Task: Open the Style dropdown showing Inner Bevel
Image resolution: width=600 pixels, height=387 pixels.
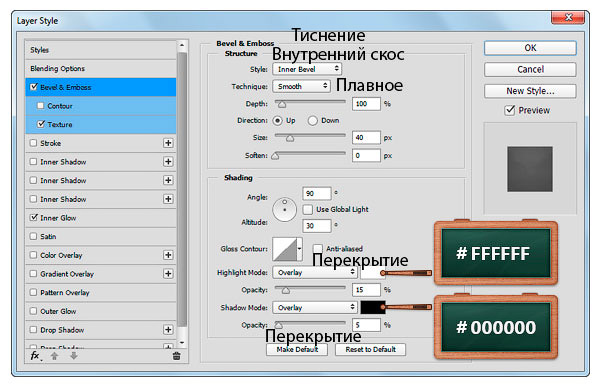Action: [x=307, y=69]
